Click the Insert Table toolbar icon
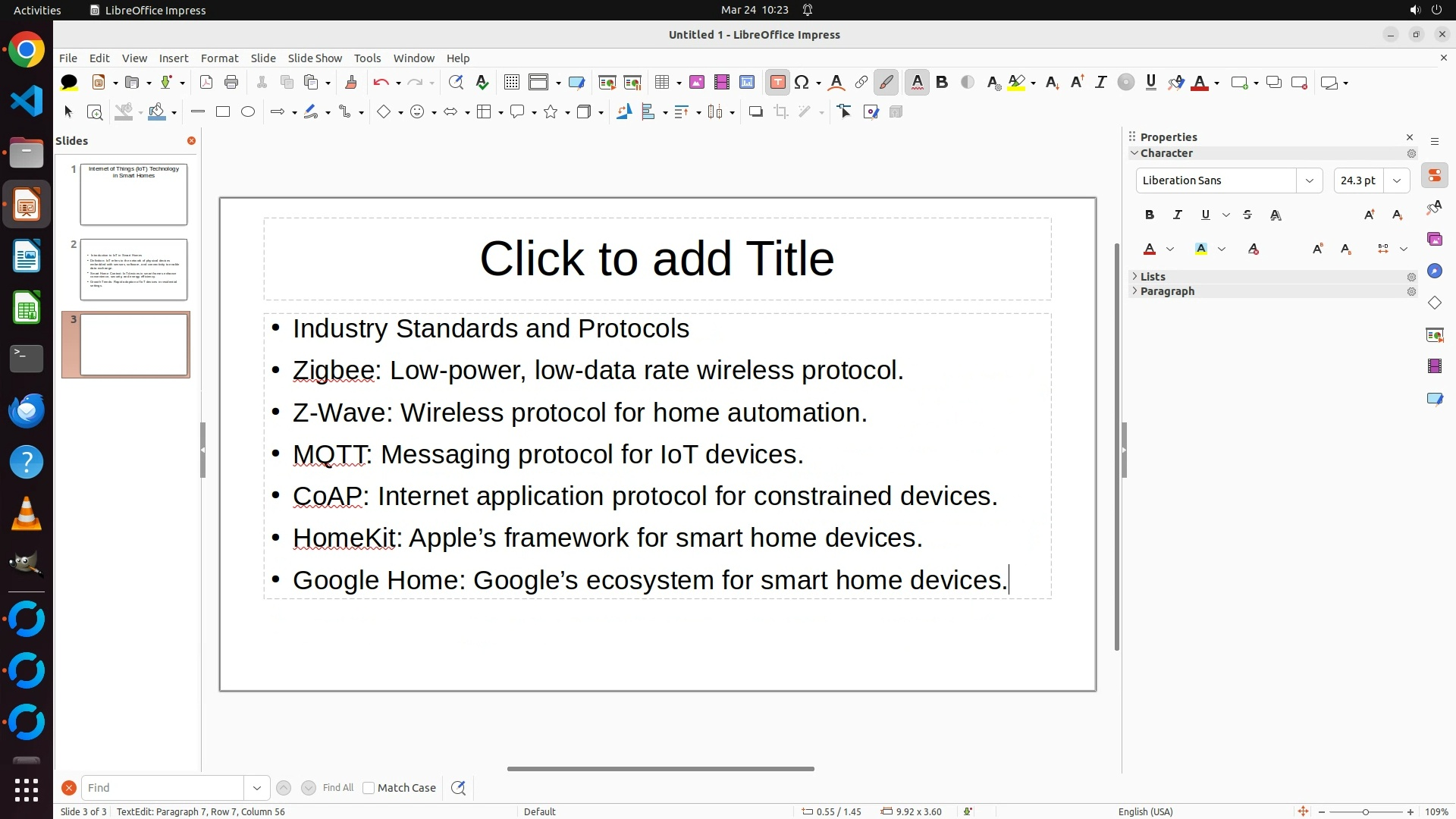 point(662,83)
